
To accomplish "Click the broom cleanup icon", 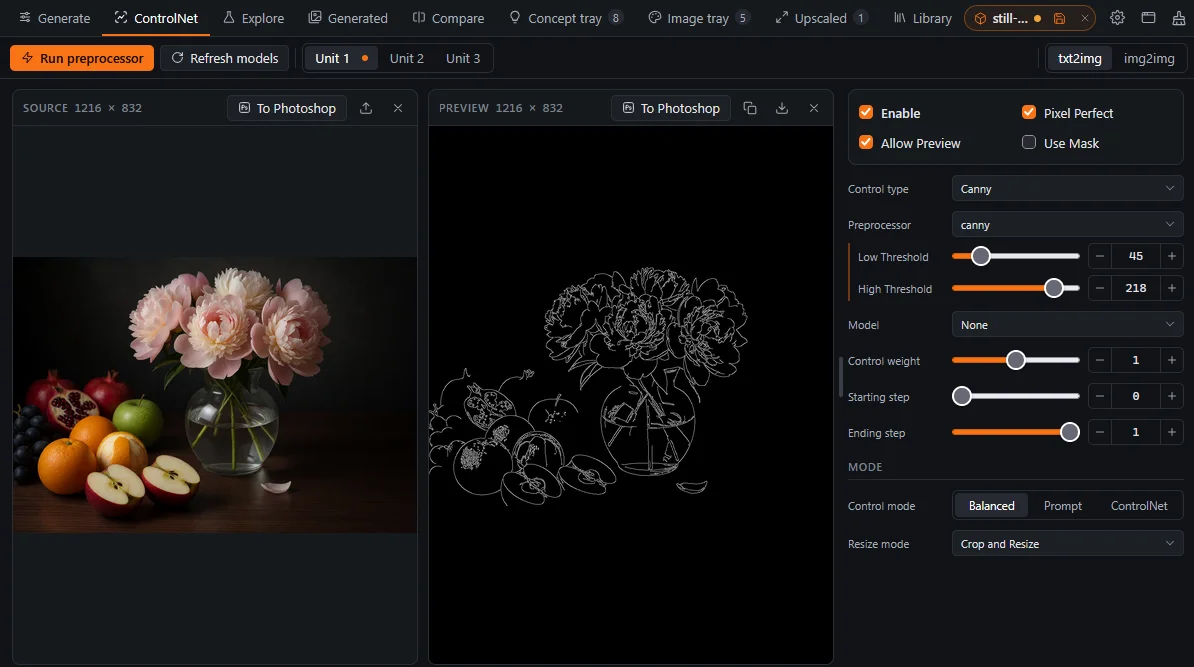I will click(1178, 18).
